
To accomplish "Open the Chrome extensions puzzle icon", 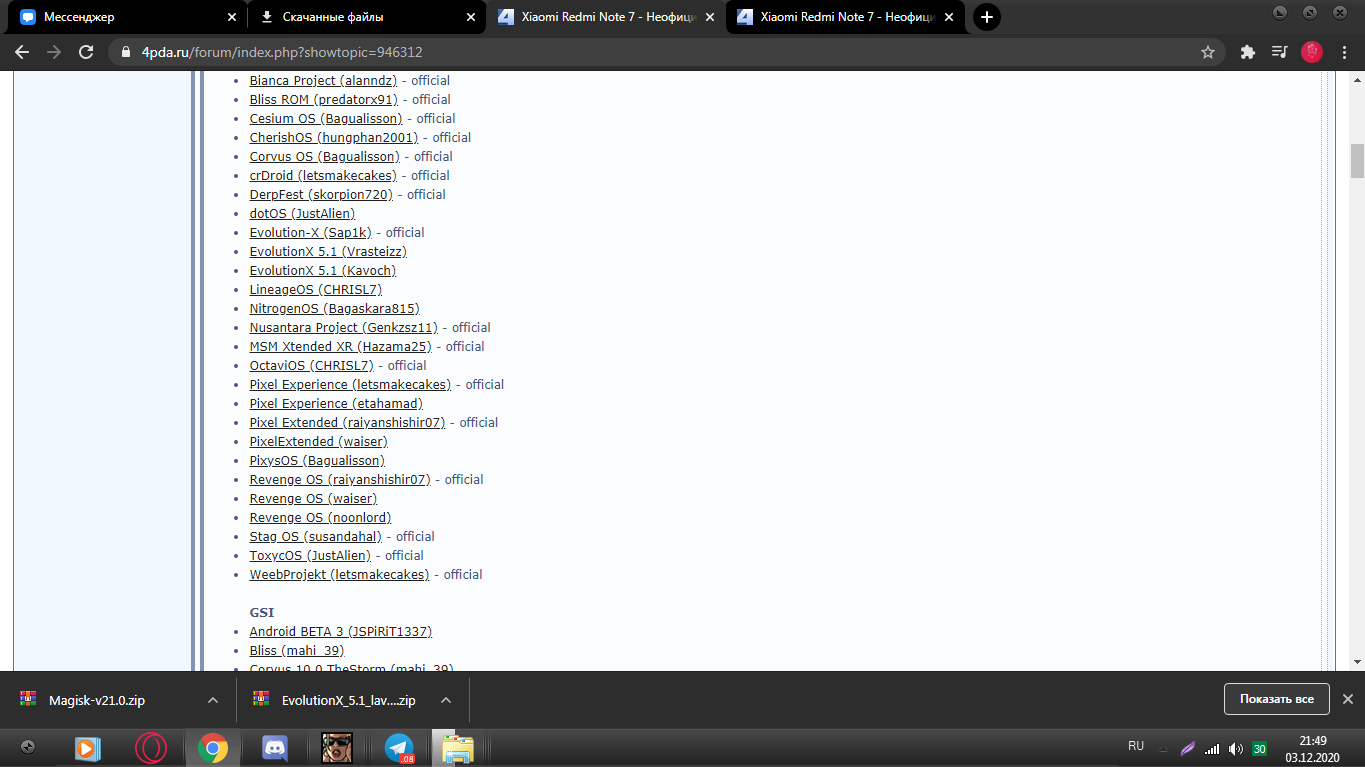I will [x=1247, y=52].
